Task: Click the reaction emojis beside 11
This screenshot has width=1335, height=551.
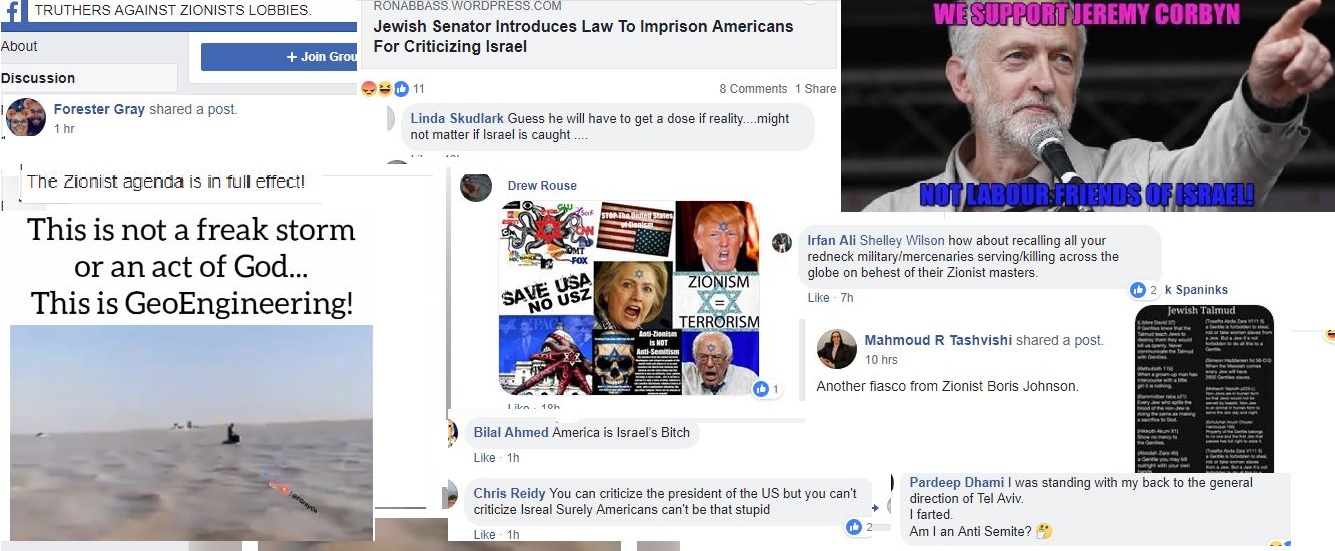Action: point(385,88)
